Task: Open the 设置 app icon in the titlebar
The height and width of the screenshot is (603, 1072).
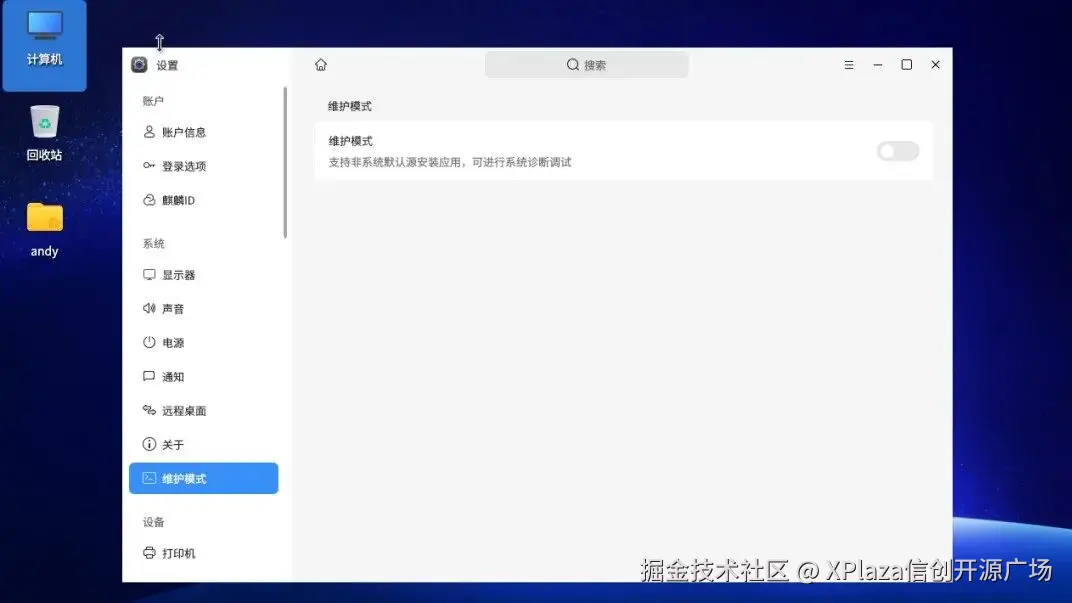Action: tap(139, 64)
